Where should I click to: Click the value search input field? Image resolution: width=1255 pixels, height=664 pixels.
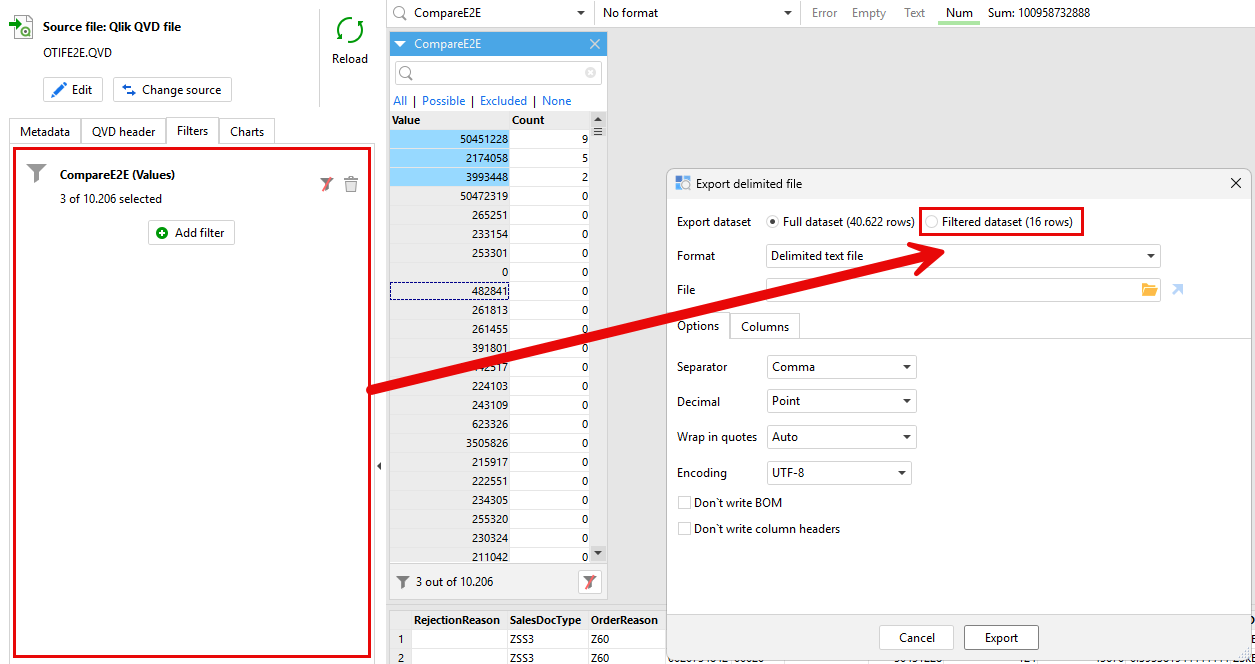[490, 73]
